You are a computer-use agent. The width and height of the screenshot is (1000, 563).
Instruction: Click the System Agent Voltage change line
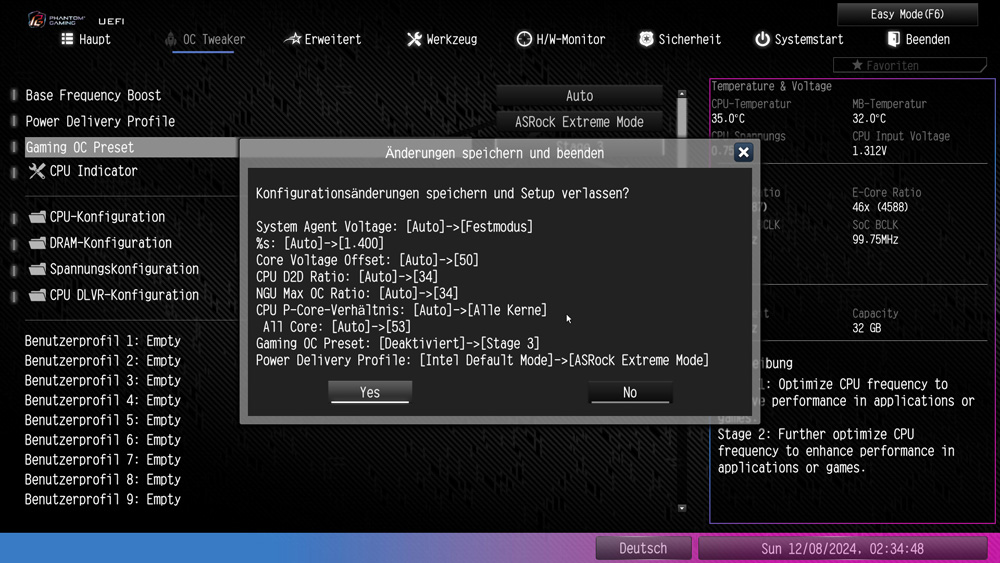(x=394, y=227)
